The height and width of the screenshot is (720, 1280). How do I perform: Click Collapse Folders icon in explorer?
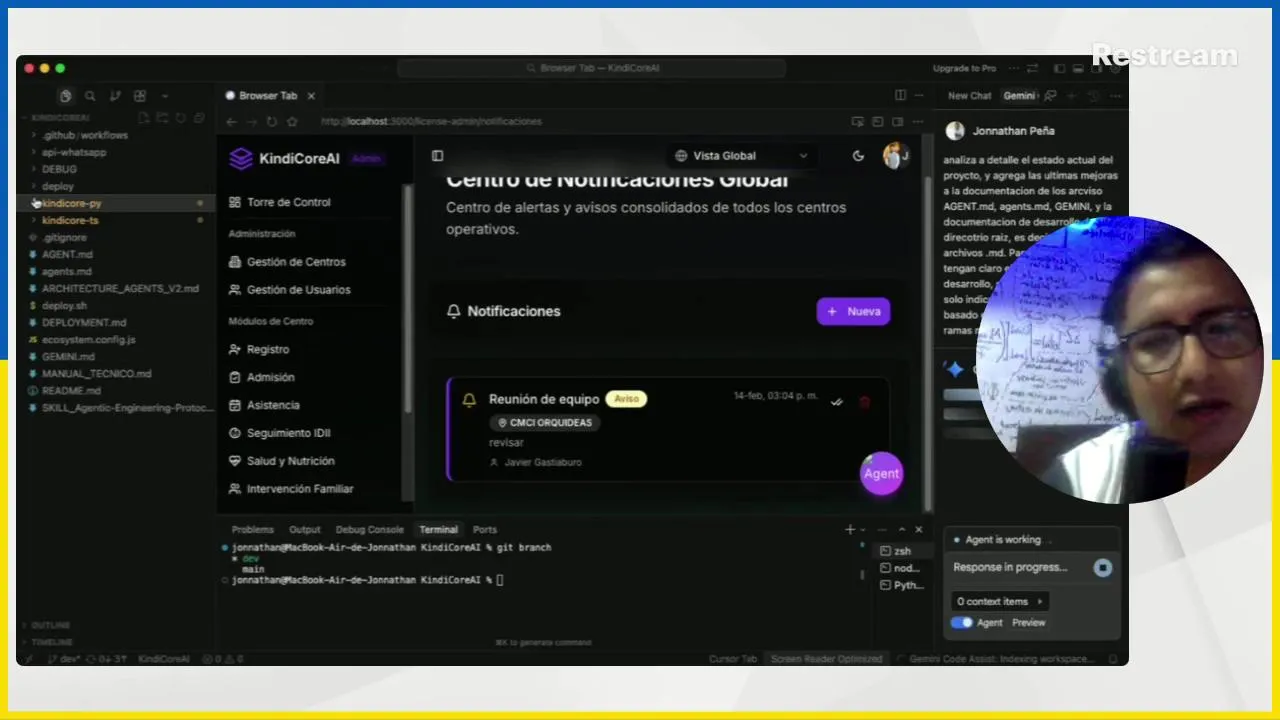[198, 118]
